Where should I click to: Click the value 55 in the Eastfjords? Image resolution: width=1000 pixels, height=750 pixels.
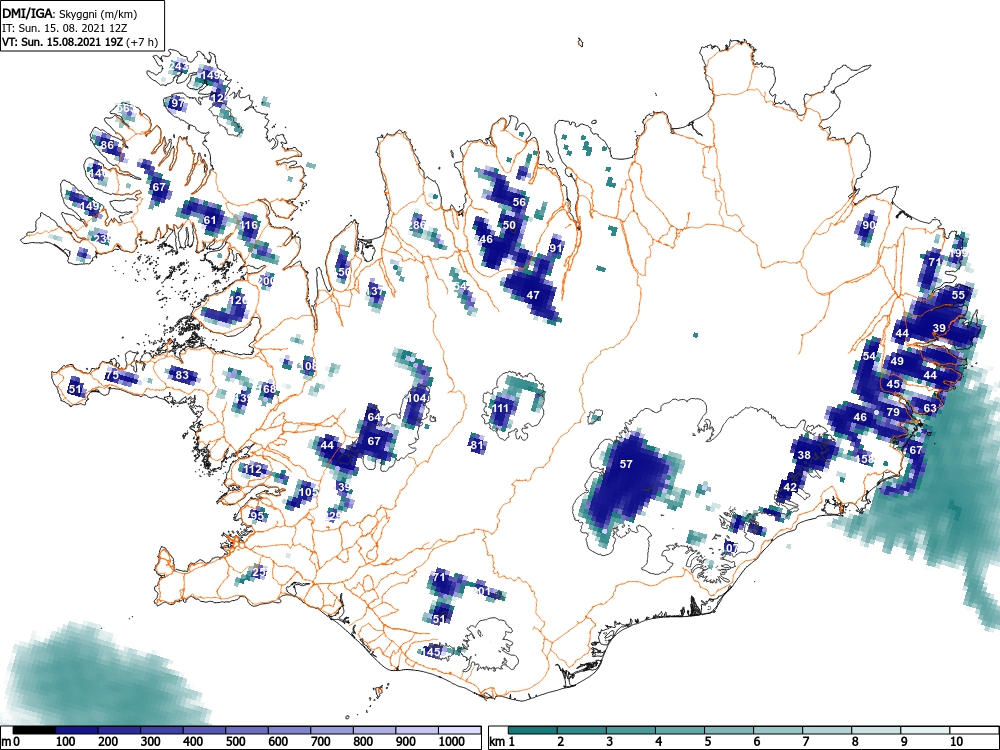pos(959,295)
